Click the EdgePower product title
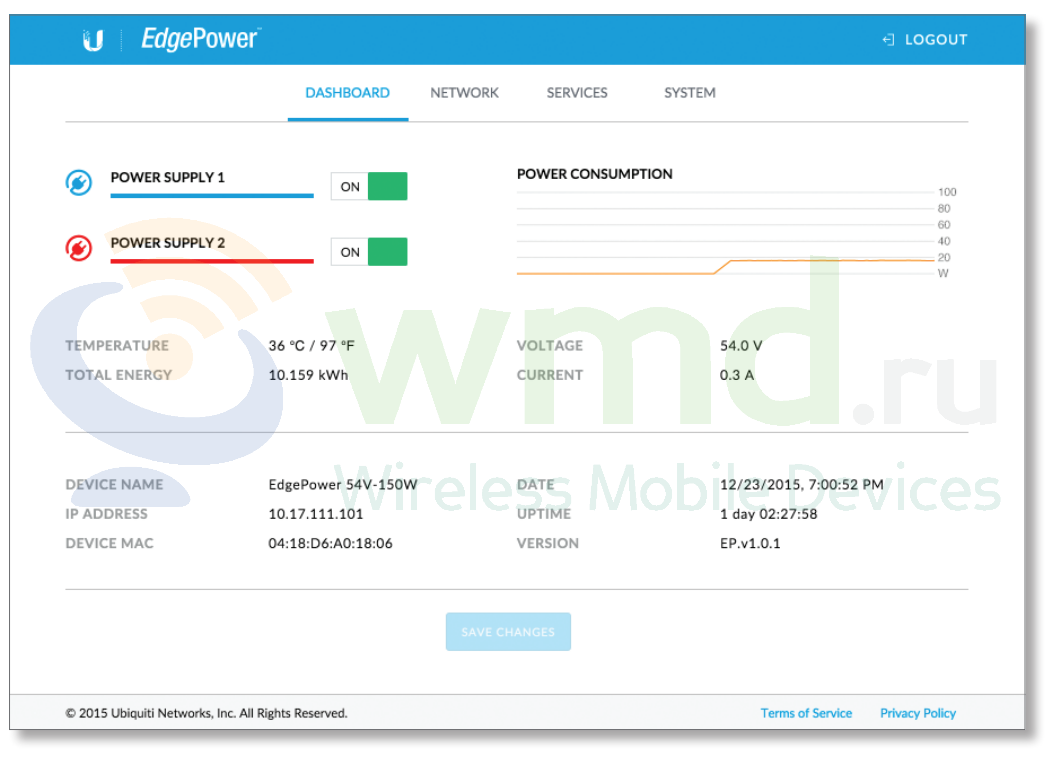 click(x=200, y=39)
